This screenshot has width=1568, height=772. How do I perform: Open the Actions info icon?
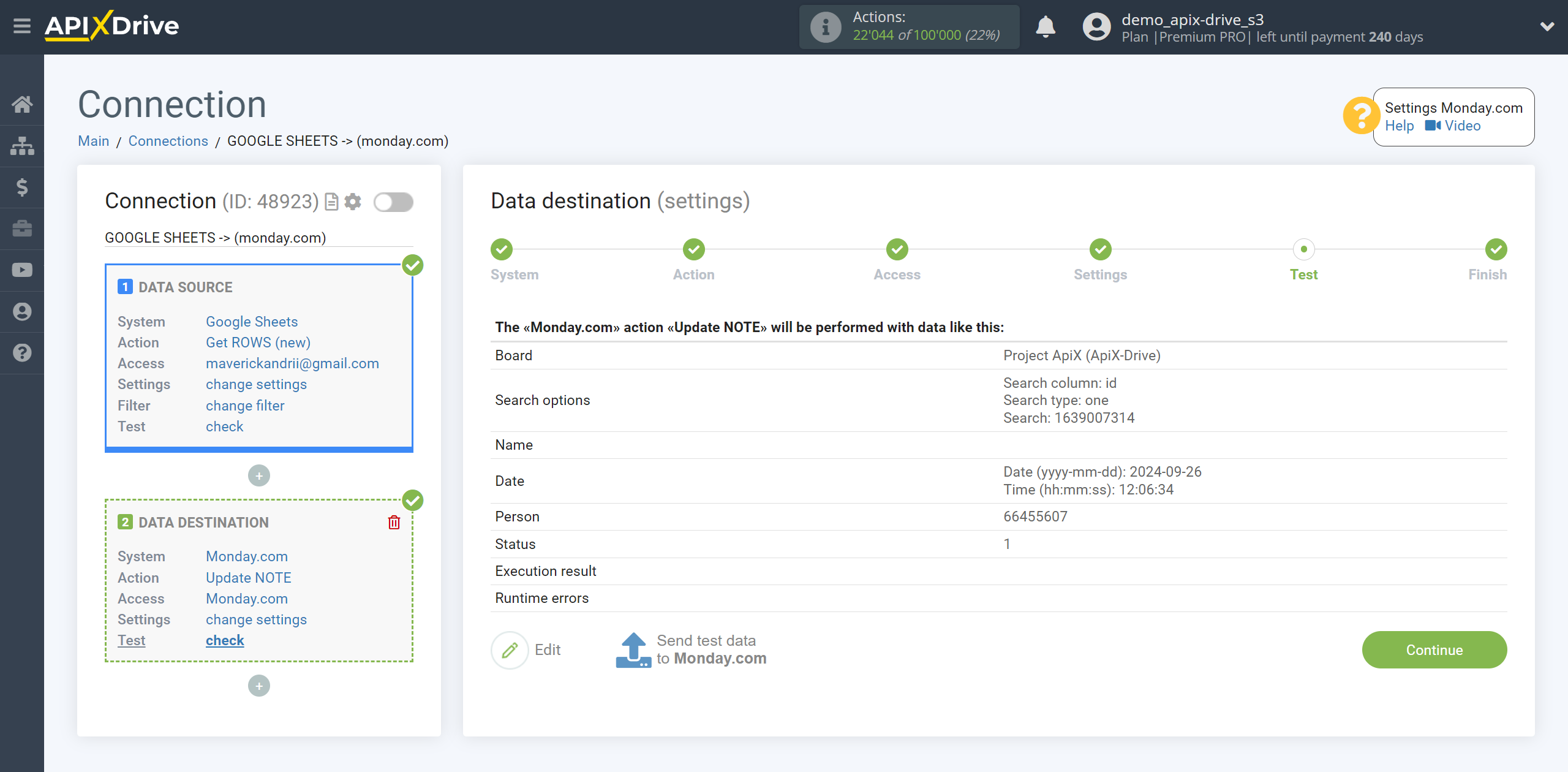[x=826, y=27]
